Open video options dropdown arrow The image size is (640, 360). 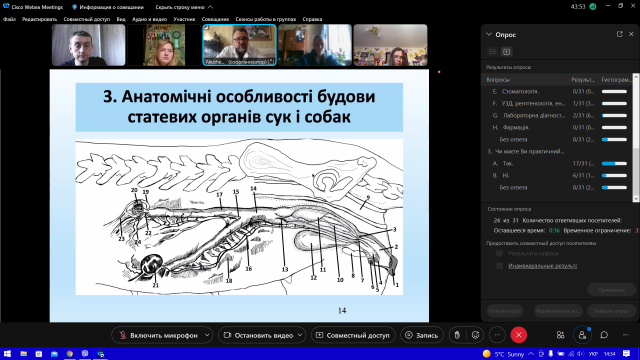(300, 335)
